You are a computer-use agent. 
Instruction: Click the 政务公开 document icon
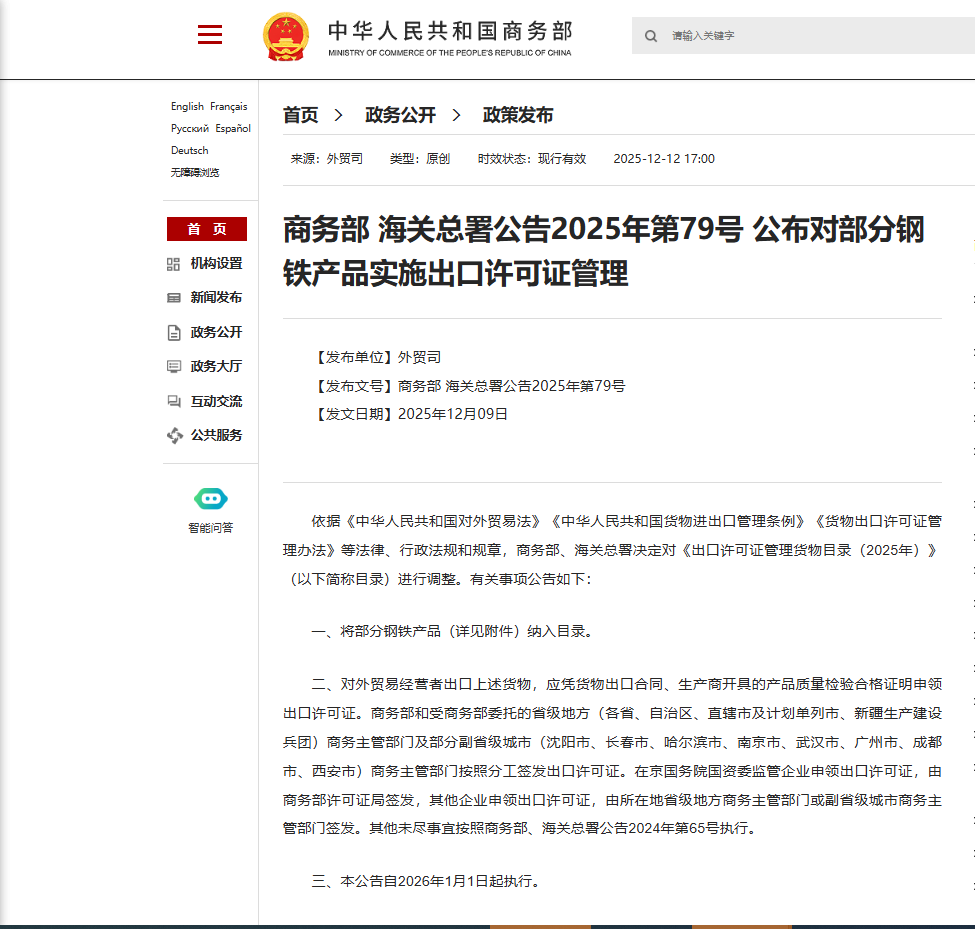click(173, 333)
